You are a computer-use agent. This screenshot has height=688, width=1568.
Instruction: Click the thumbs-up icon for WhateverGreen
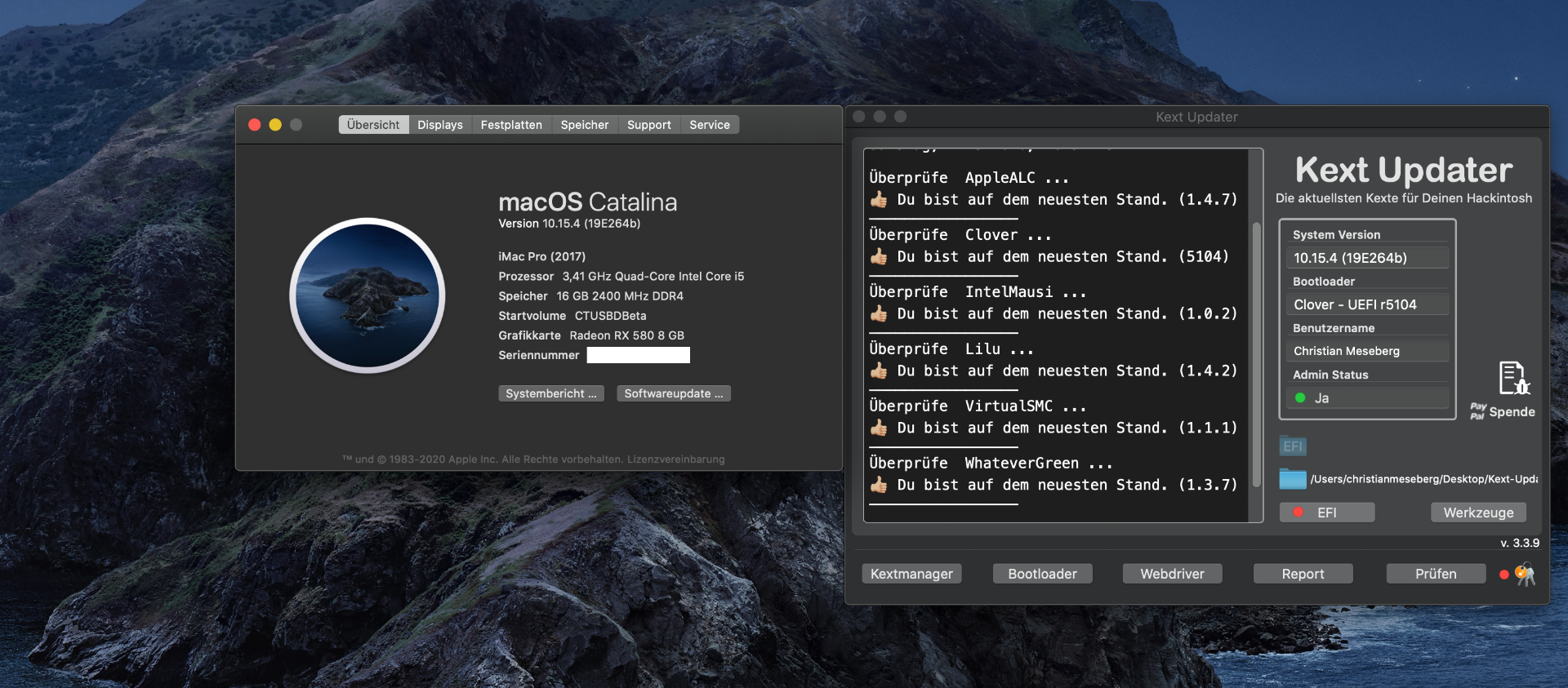pyautogui.click(x=879, y=485)
